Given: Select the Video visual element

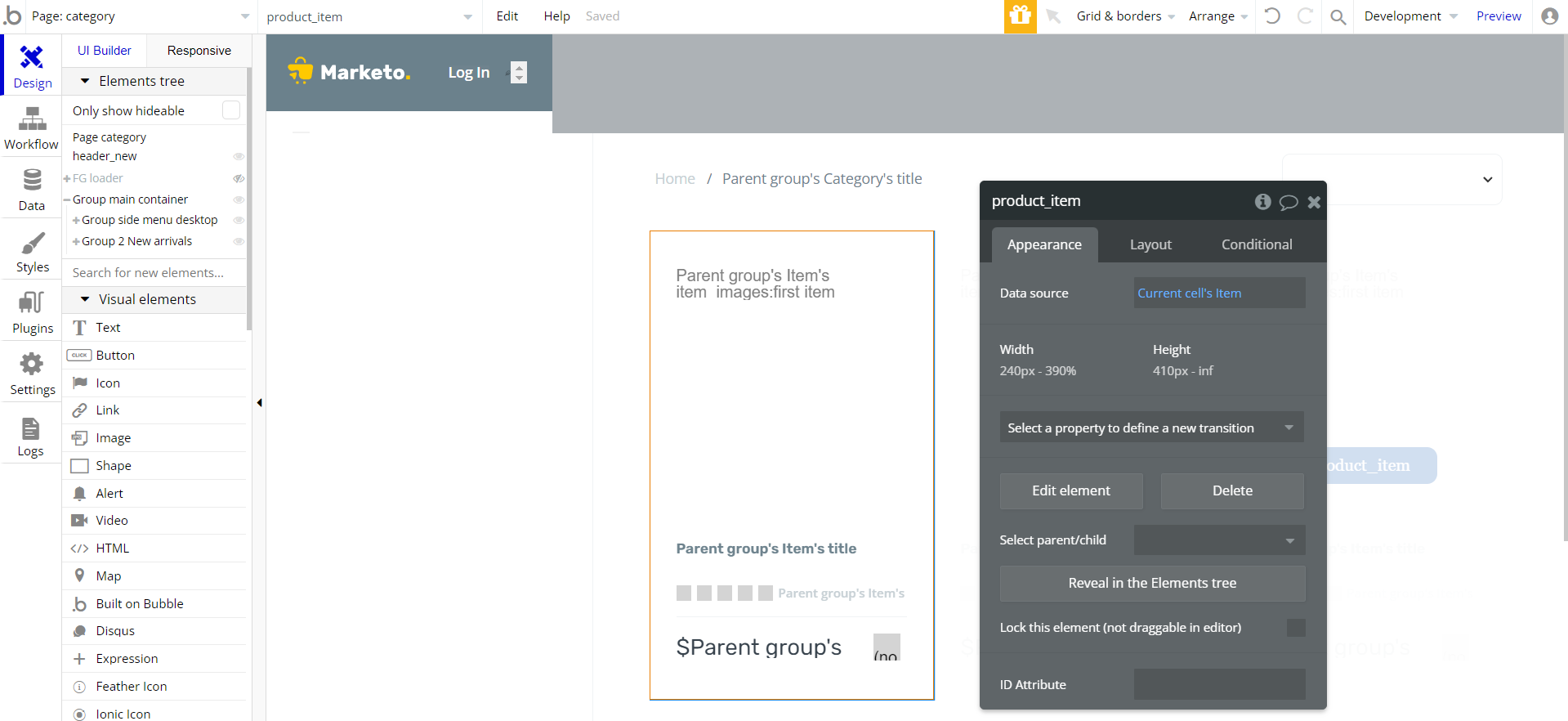Looking at the screenshot, I should click(x=155, y=521).
